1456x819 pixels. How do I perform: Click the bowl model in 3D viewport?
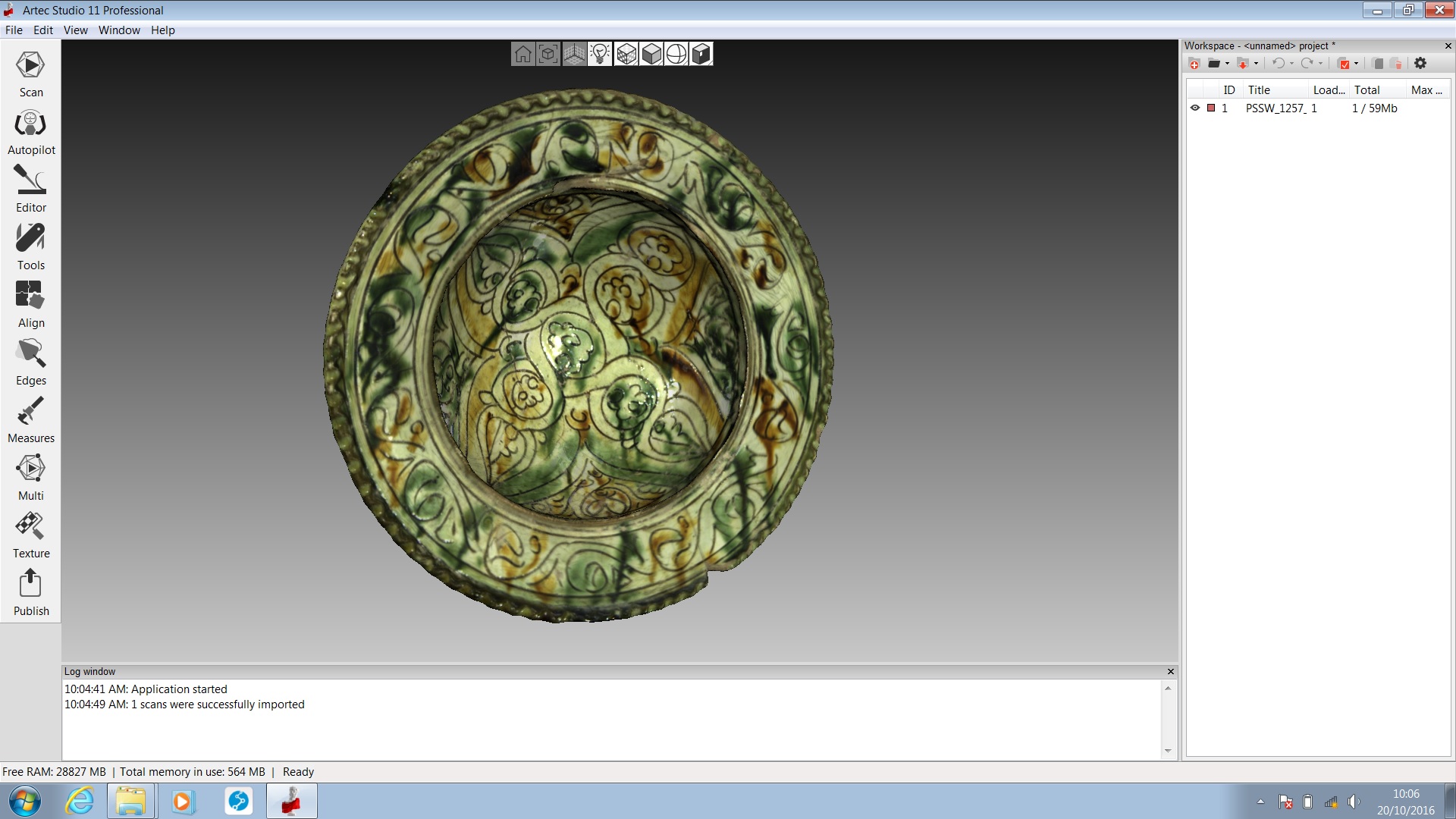click(x=579, y=356)
